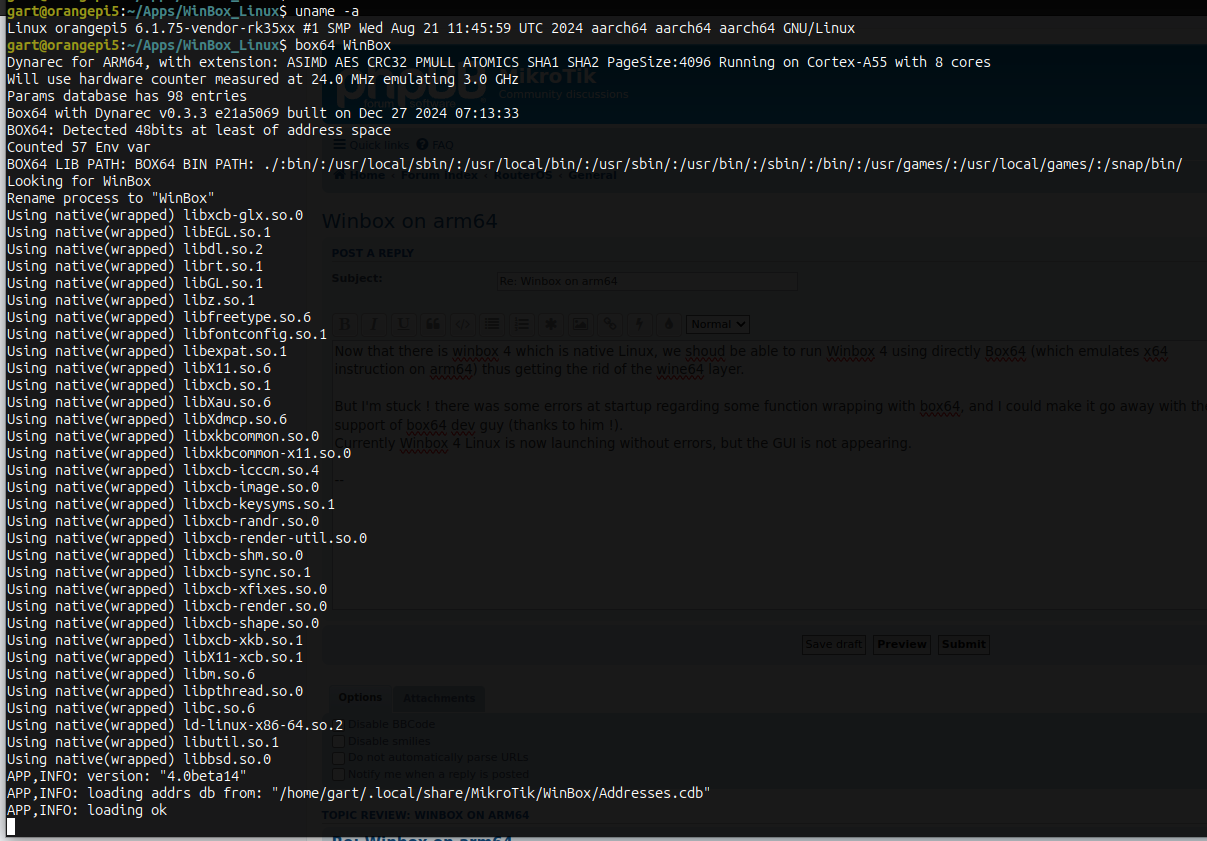This screenshot has height=841, width=1207.
Task: Open the Normal font size dropdown
Action: tap(718, 324)
